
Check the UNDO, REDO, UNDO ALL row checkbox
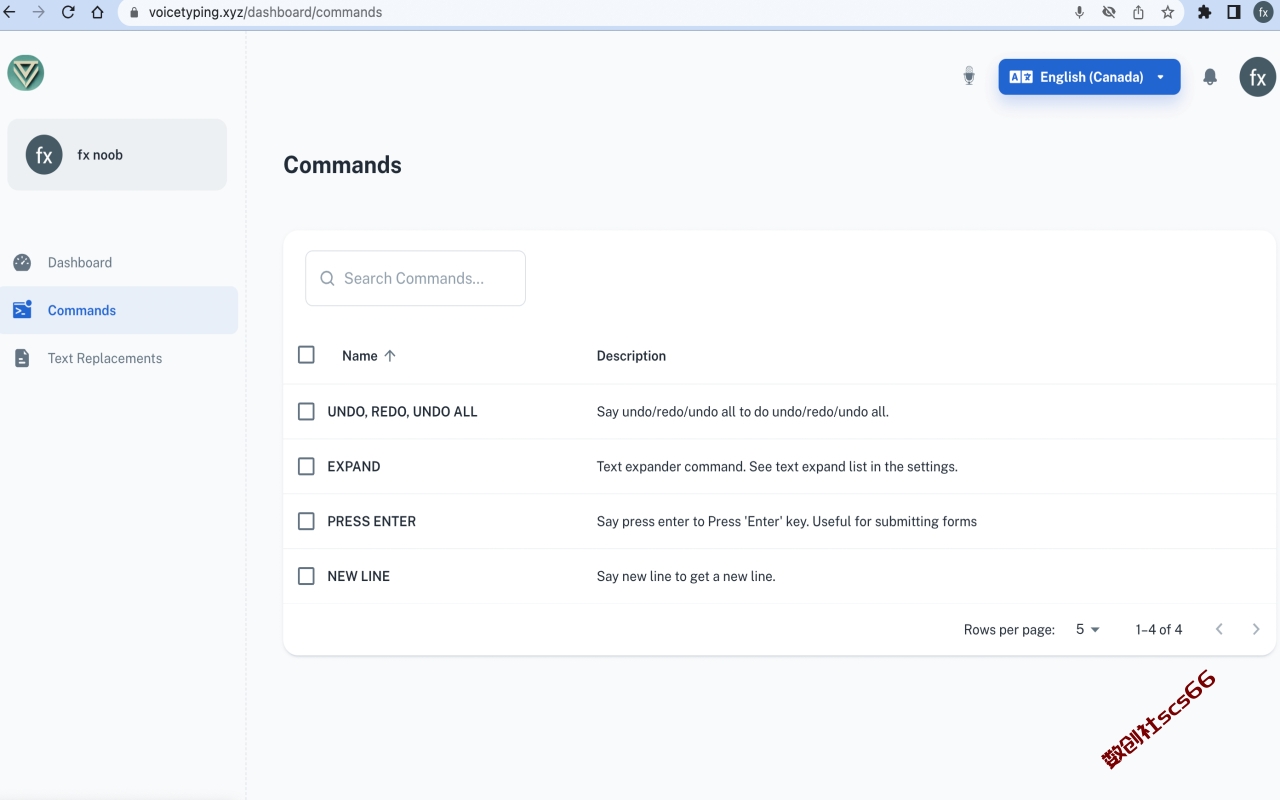pos(306,411)
